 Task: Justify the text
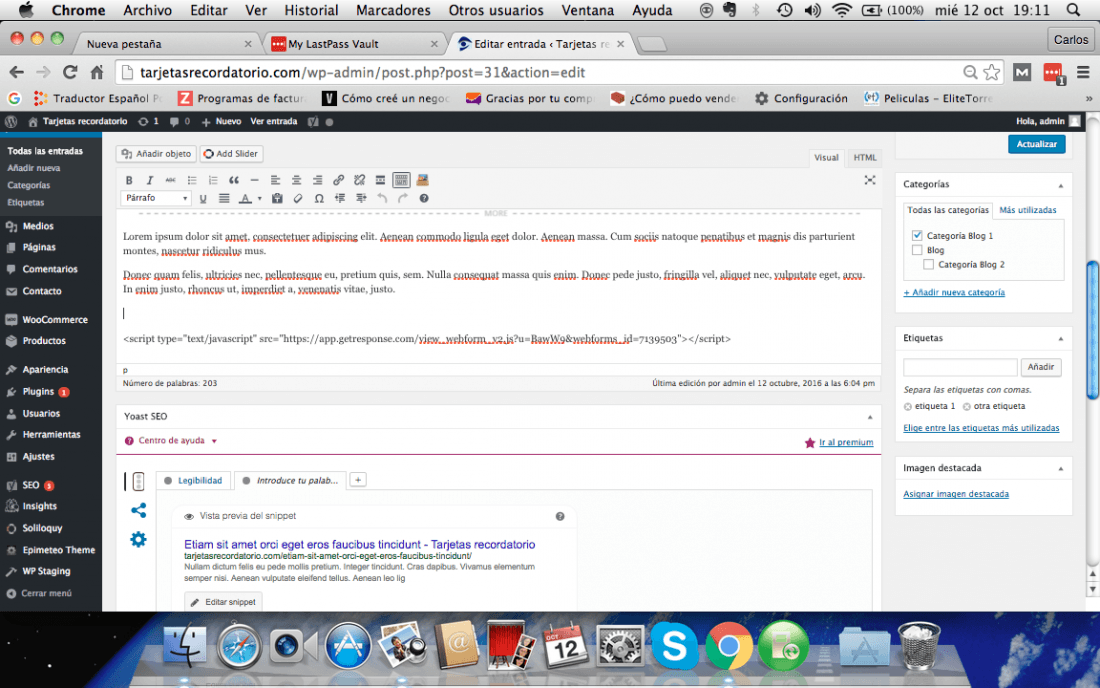(224, 198)
